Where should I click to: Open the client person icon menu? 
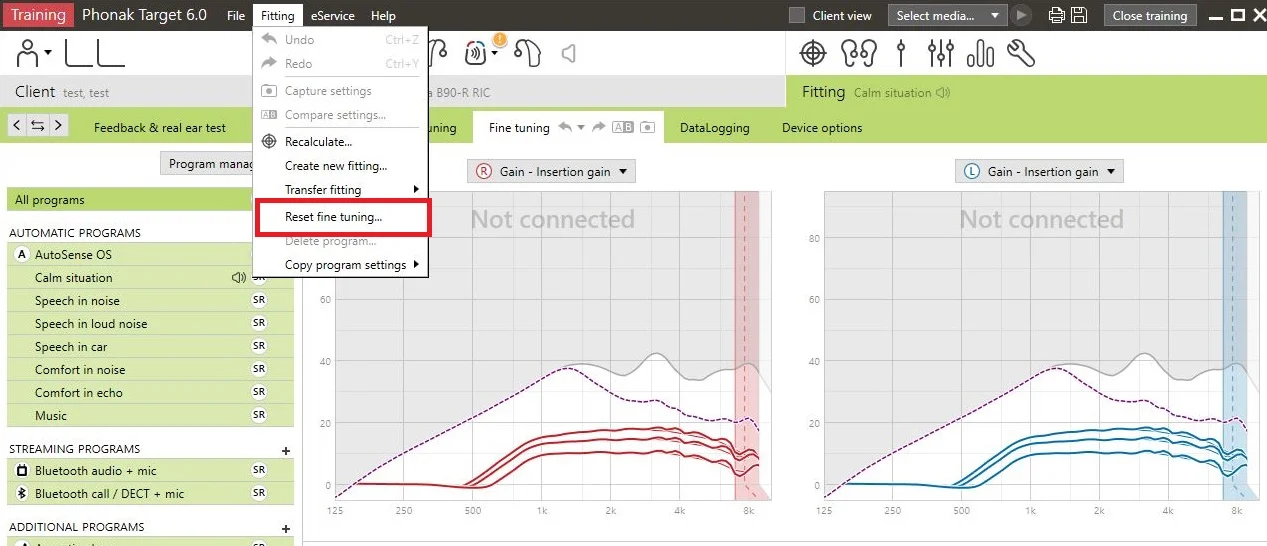(x=33, y=52)
